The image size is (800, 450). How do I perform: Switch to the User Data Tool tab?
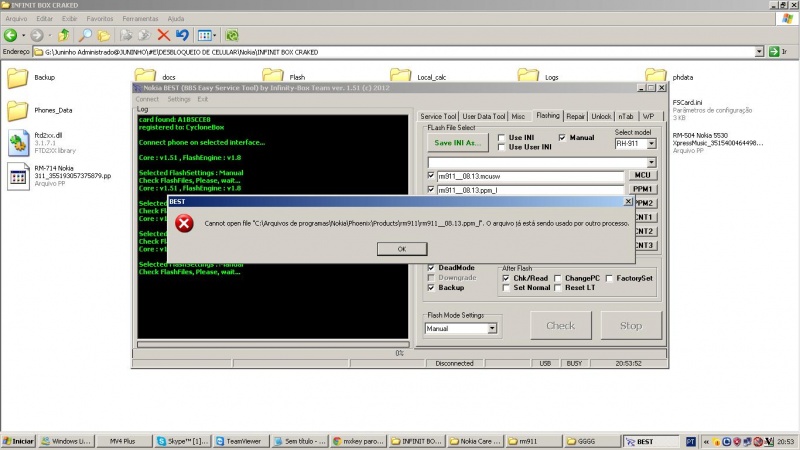point(484,116)
